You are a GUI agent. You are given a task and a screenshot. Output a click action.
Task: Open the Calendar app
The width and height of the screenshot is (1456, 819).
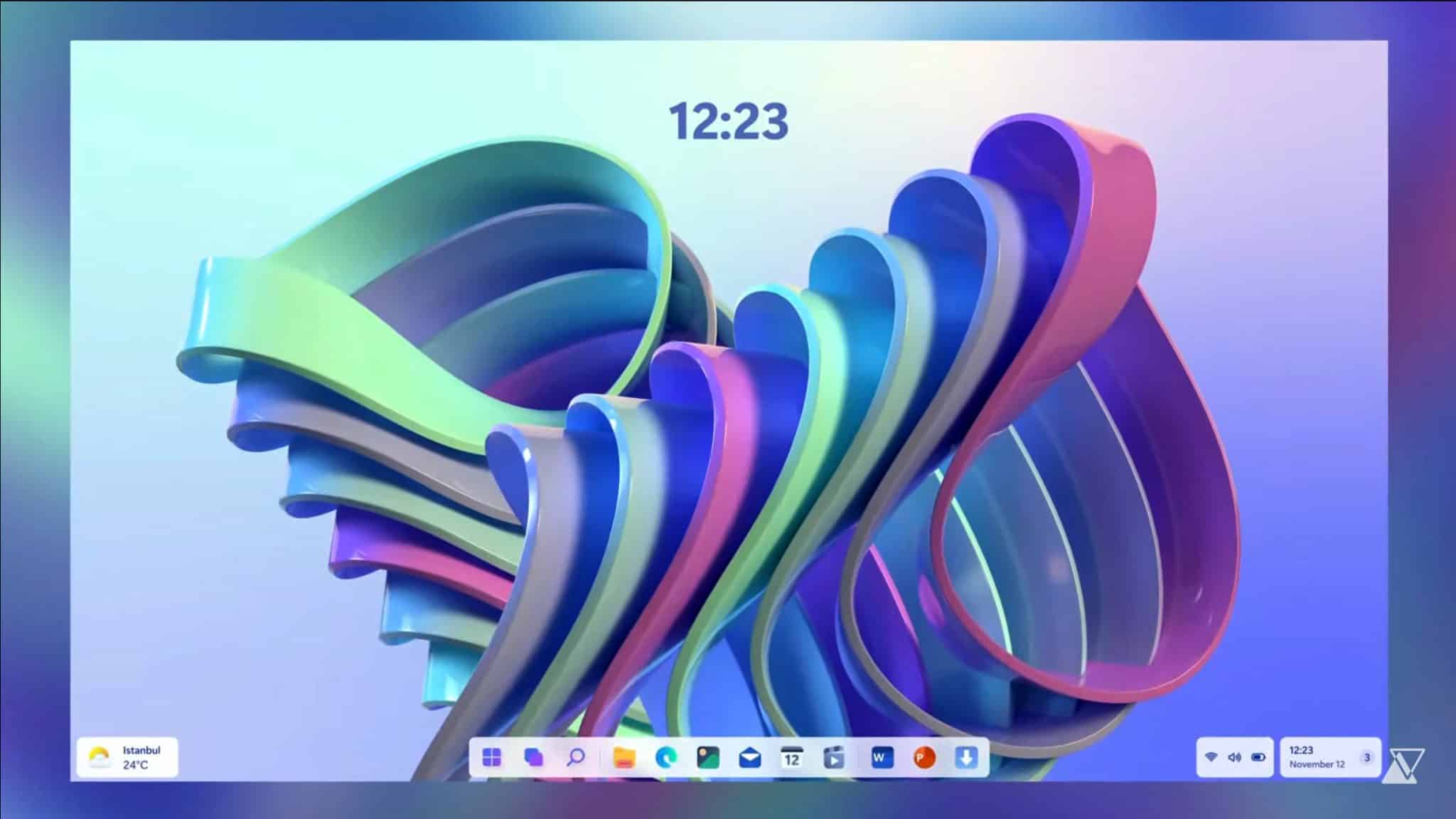pyautogui.click(x=791, y=757)
